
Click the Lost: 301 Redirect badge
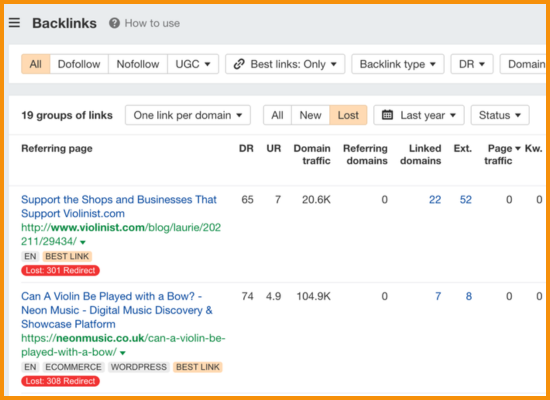[60, 271]
